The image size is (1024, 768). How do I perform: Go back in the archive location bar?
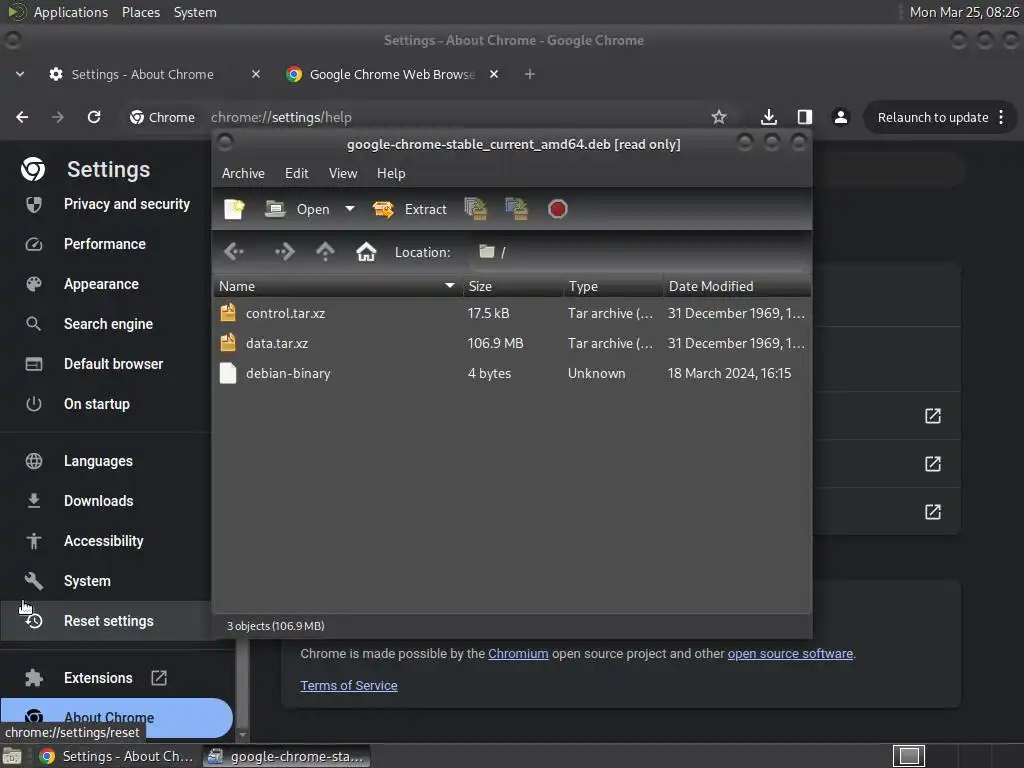[x=234, y=252]
